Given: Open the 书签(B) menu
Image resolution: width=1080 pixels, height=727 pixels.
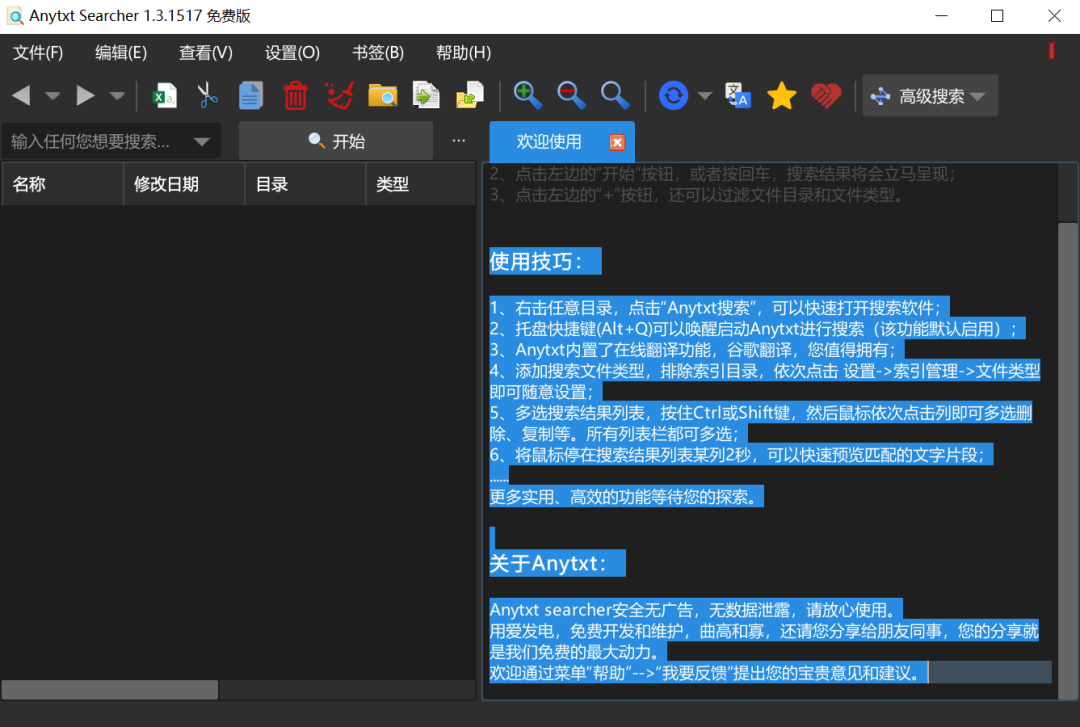Looking at the screenshot, I should click(377, 52).
